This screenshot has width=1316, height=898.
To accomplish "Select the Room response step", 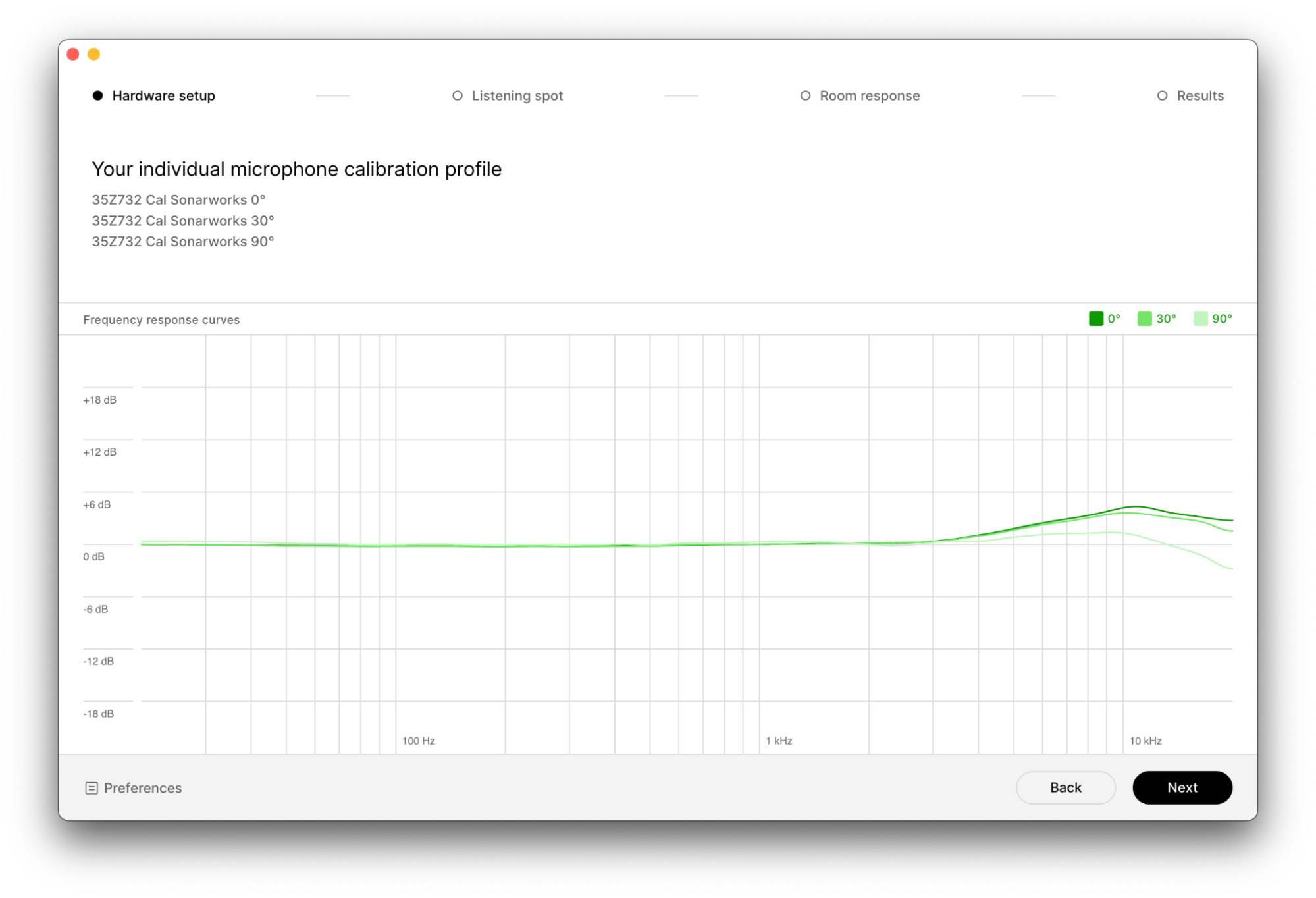I will click(x=860, y=95).
